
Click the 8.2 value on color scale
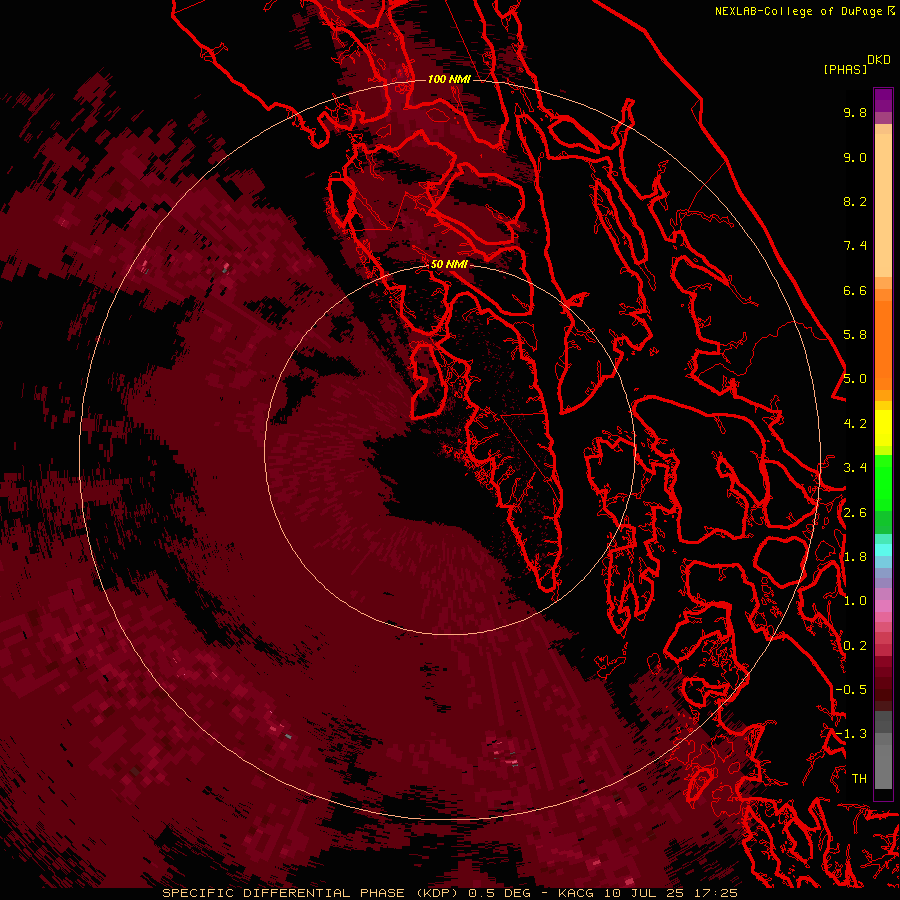click(855, 201)
